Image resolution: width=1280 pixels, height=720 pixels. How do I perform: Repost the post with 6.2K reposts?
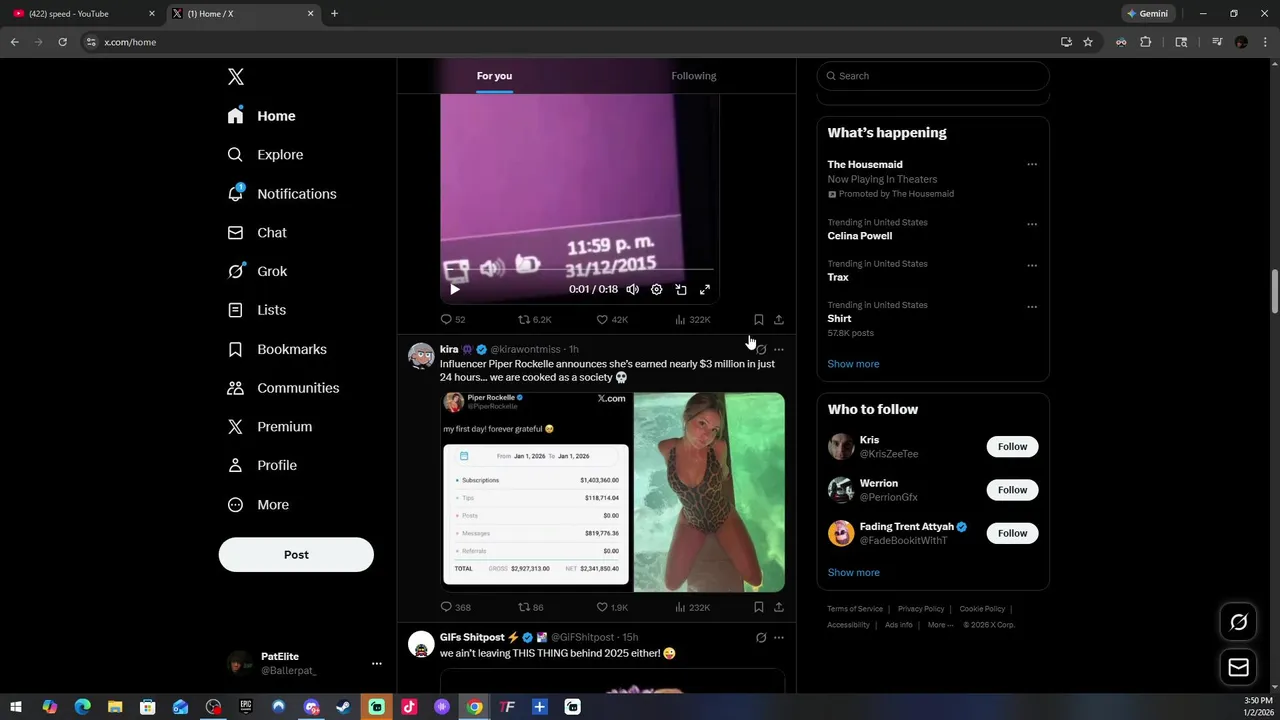(535, 320)
